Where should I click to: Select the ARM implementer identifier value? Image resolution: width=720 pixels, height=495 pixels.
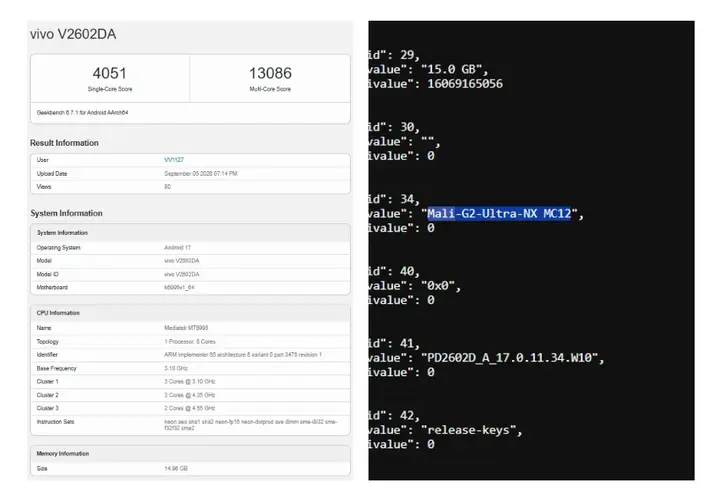point(243,354)
